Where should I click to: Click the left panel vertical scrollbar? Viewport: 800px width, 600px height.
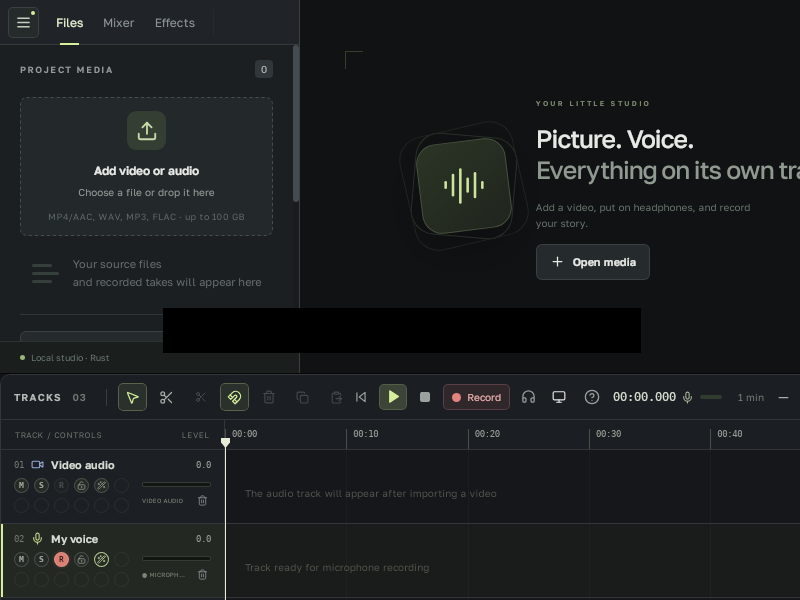pyautogui.click(x=296, y=123)
